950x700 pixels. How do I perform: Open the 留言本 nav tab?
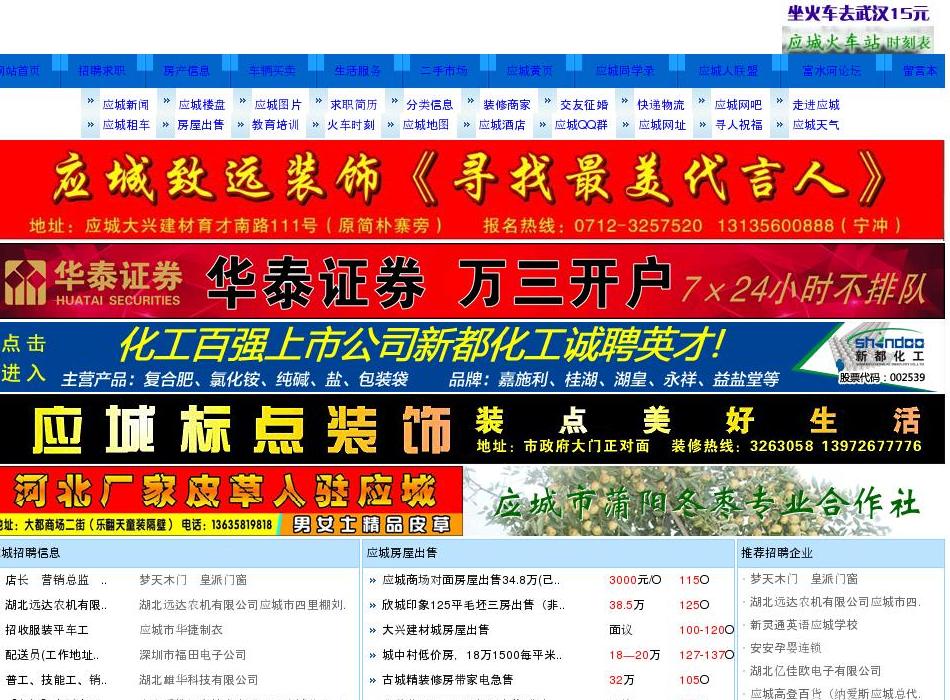tap(920, 71)
